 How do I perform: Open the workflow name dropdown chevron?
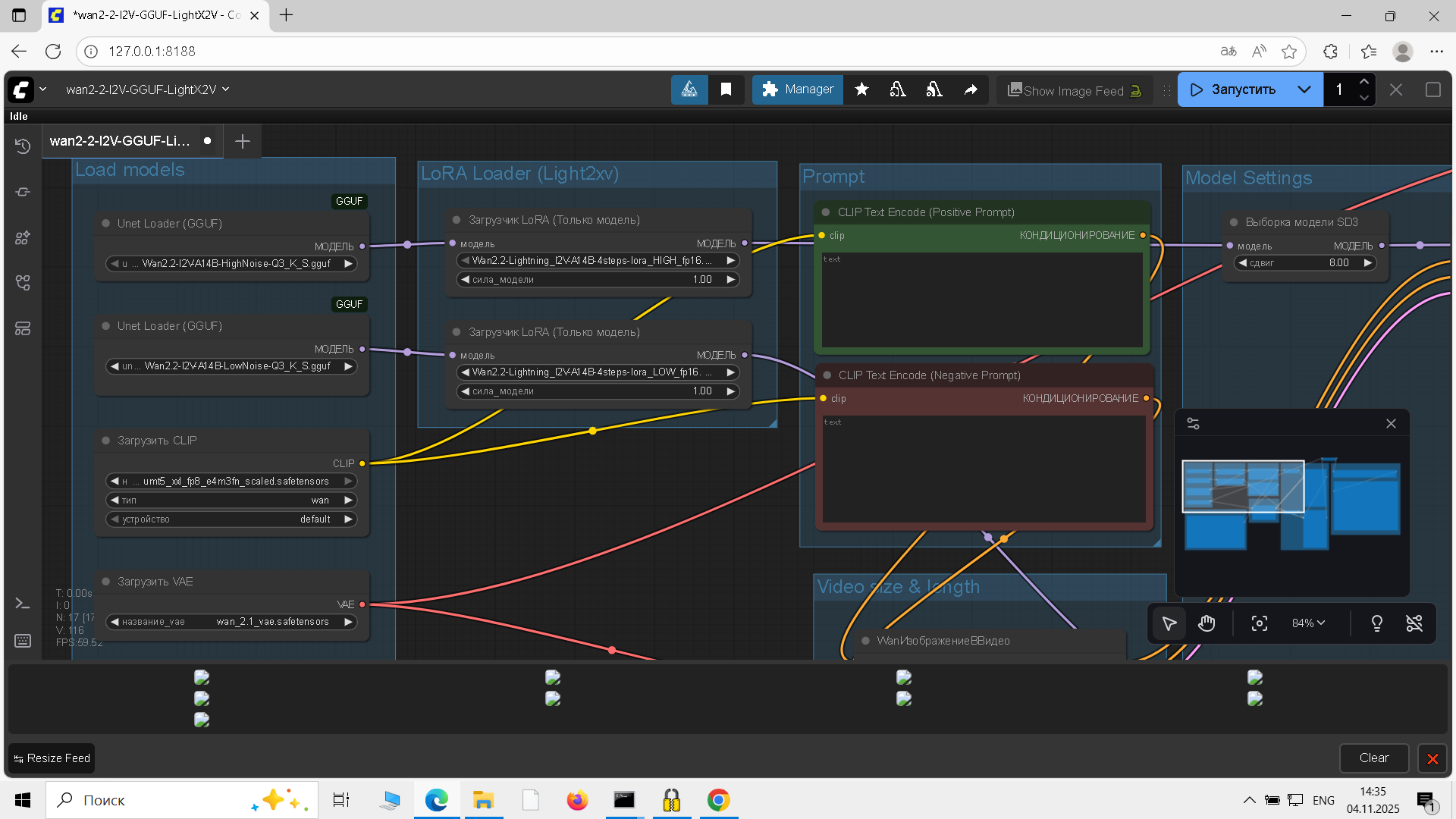pos(225,89)
